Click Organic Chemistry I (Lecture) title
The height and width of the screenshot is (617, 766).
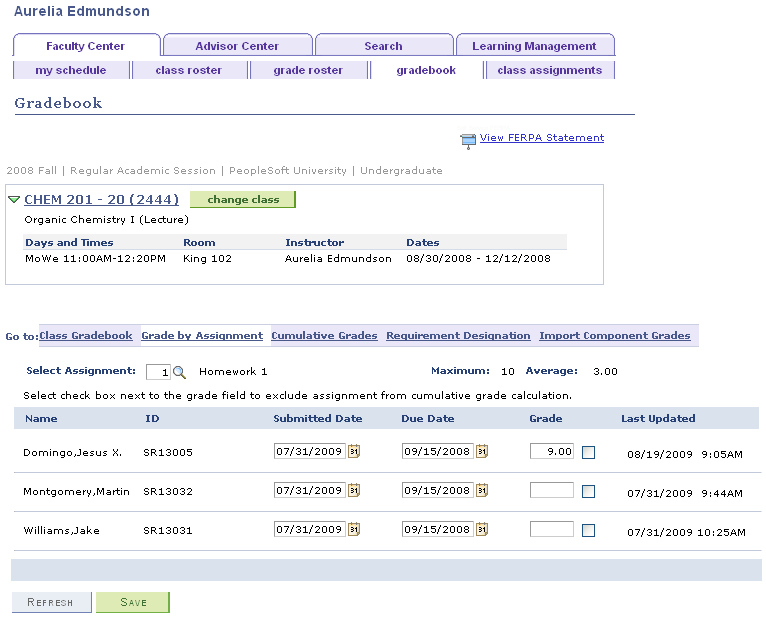(106, 220)
